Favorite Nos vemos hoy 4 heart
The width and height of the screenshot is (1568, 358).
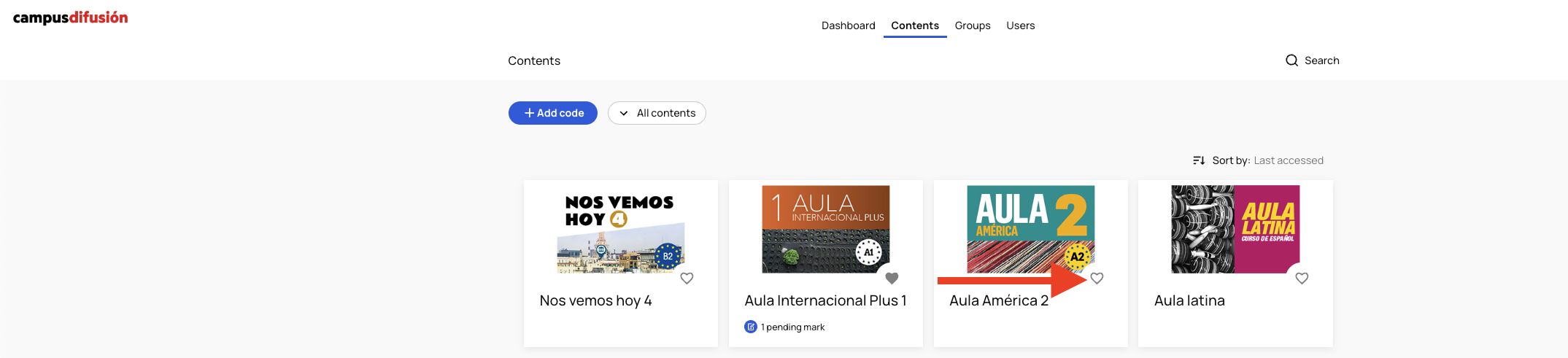click(687, 278)
